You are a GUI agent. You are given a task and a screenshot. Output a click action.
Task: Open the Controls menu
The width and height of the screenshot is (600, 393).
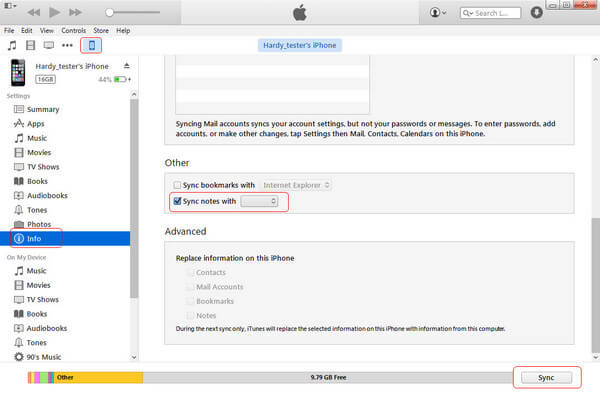pyautogui.click(x=73, y=31)
